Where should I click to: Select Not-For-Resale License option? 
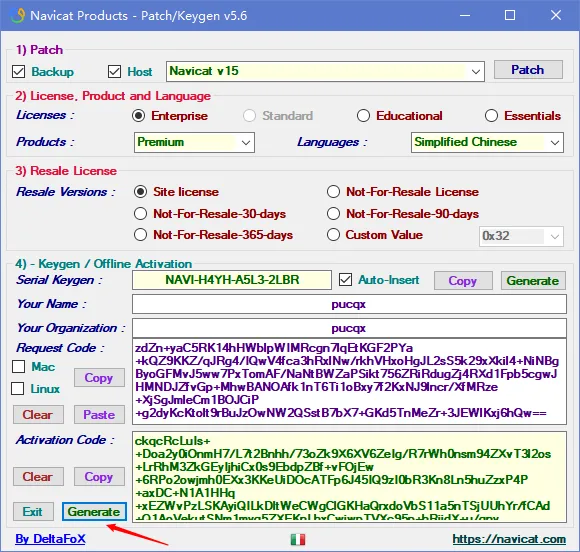click(x=333, y=192)
